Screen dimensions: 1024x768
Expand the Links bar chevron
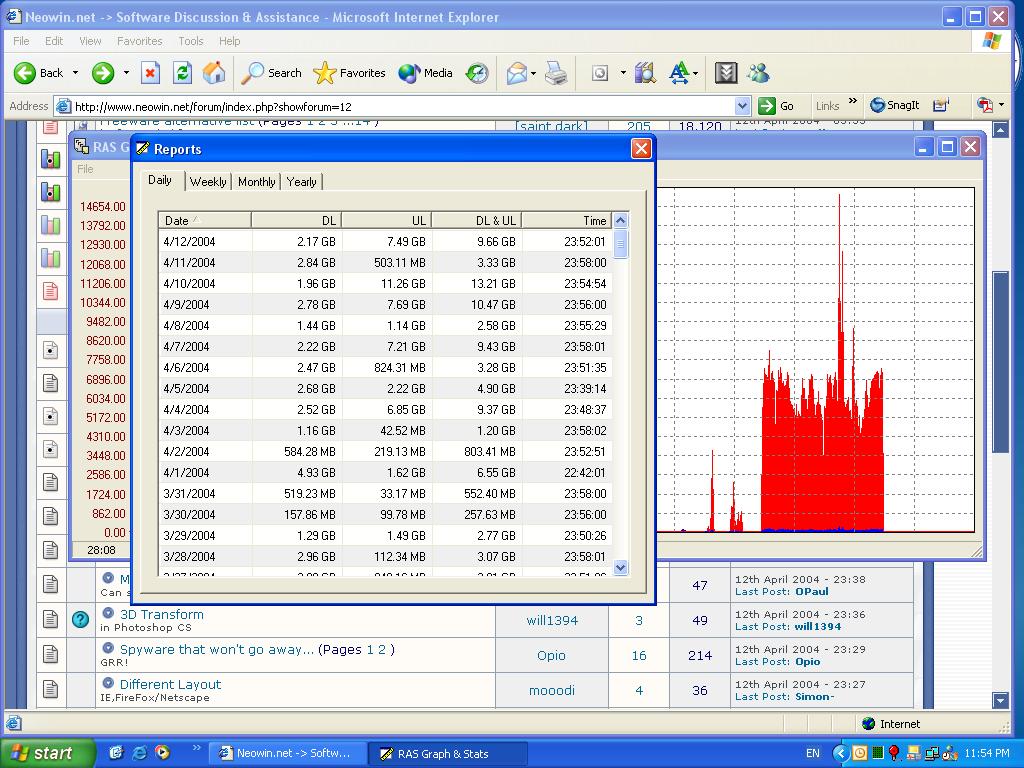[x=853, y=102]
